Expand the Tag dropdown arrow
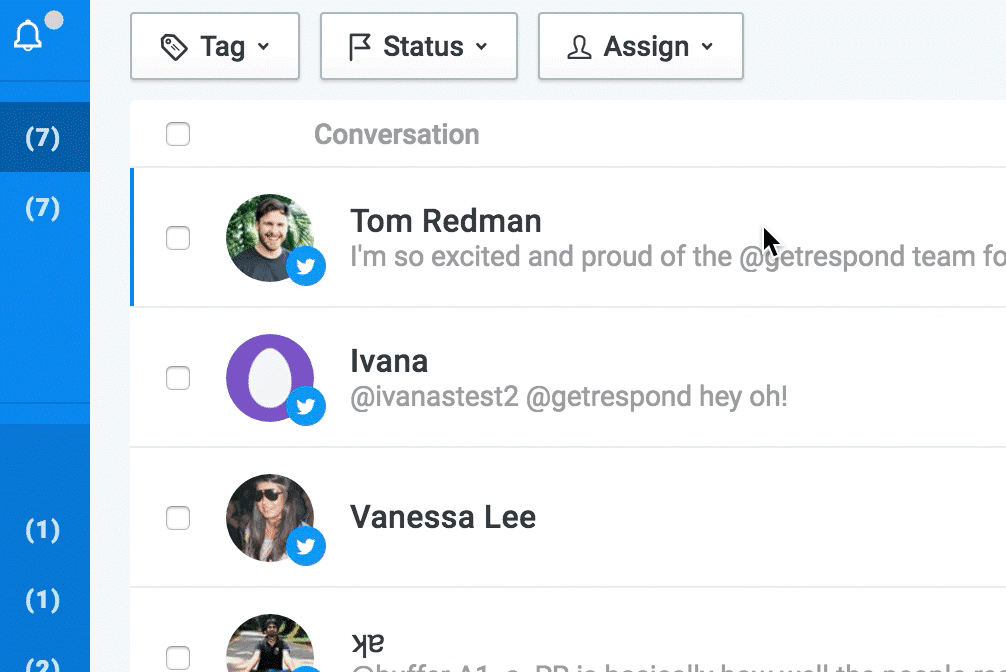 point(264,47)
